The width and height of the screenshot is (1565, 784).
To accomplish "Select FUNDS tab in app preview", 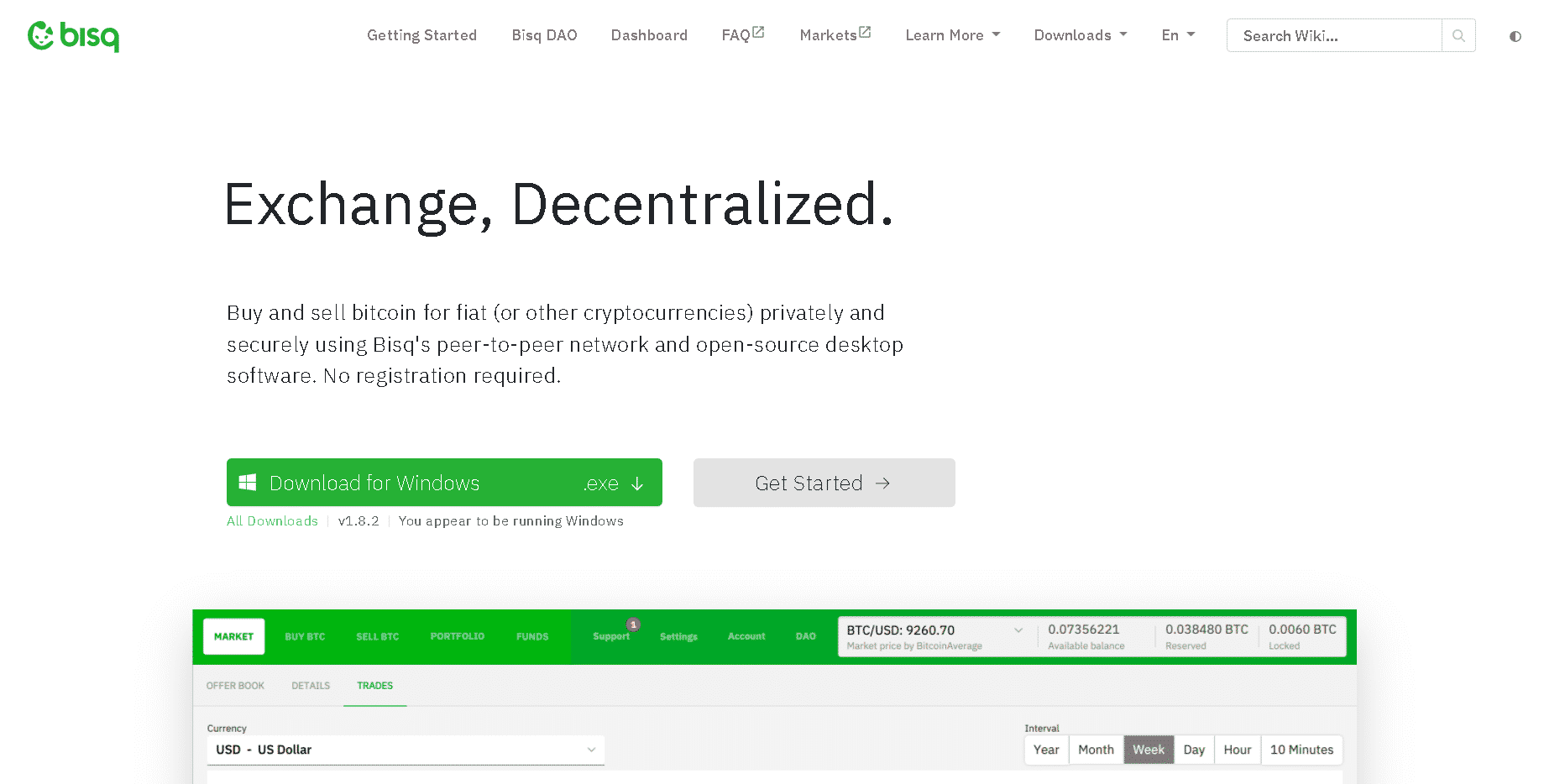I will 532,636.
